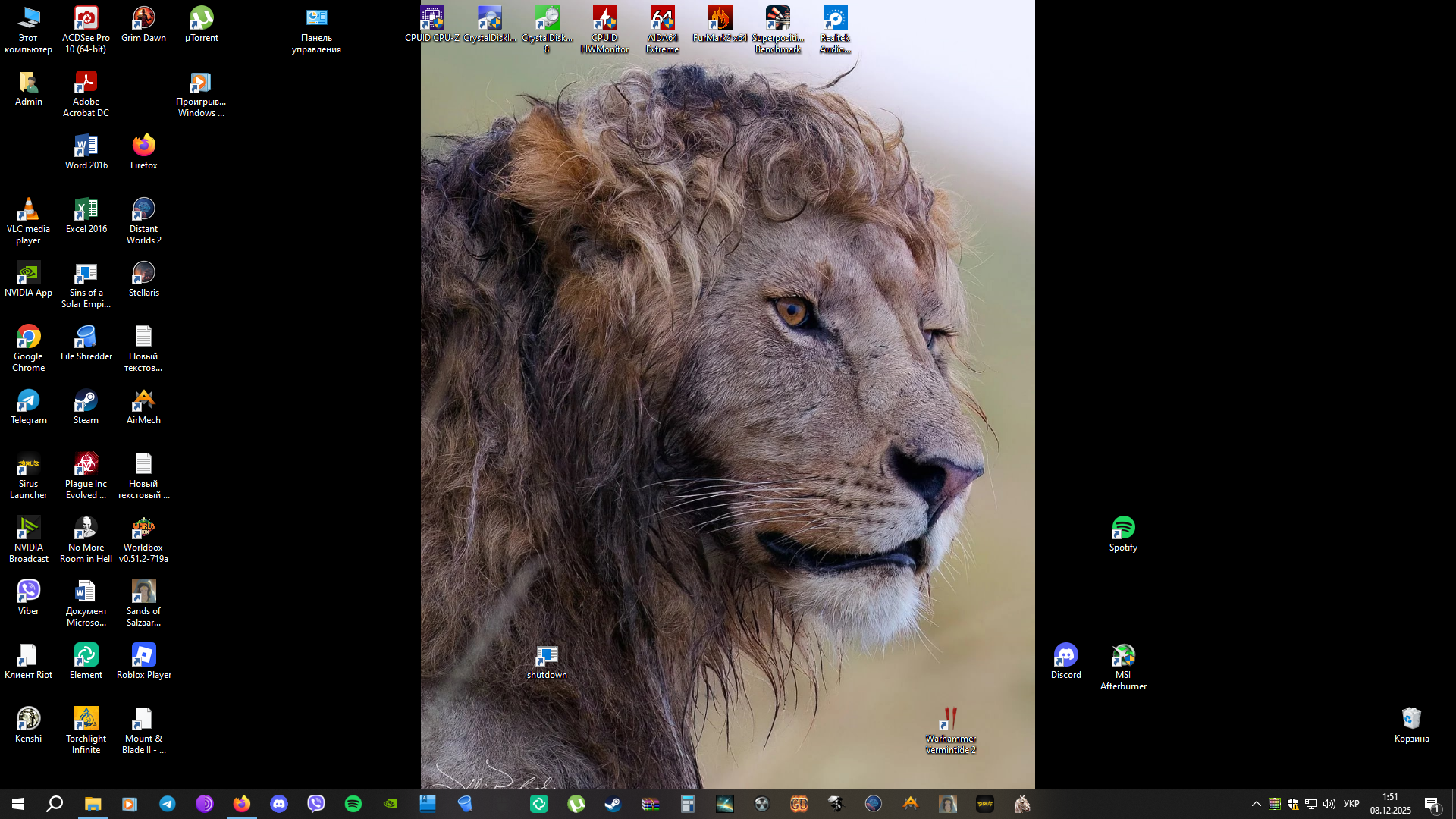Open the volume speaker tray icon
1456x819 pixels.
(1329, 804)
